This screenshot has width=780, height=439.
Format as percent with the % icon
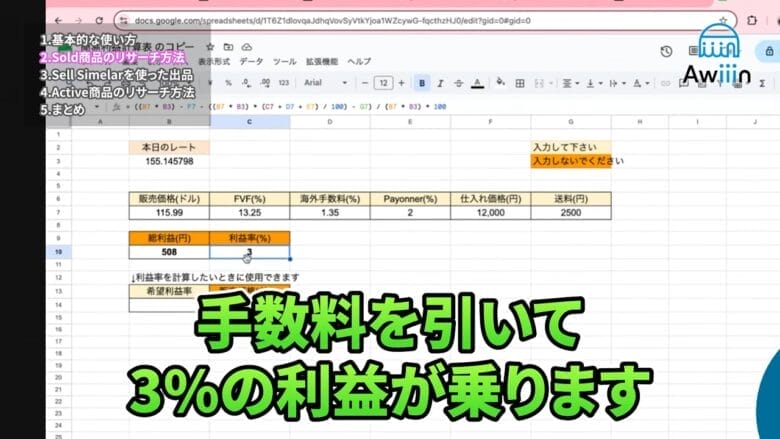click(x=228, y=83)
